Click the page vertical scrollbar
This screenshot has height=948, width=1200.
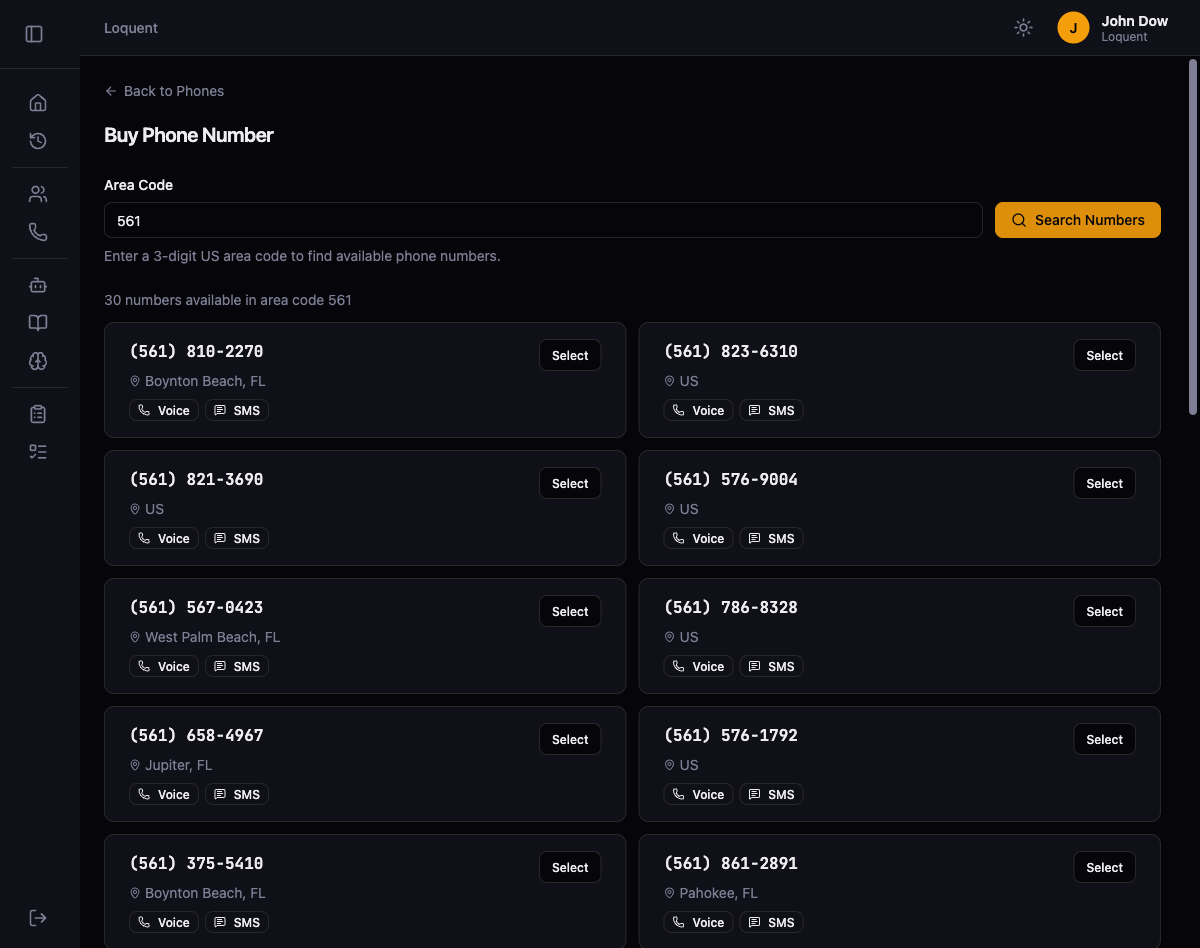(x=1192, y=237)
